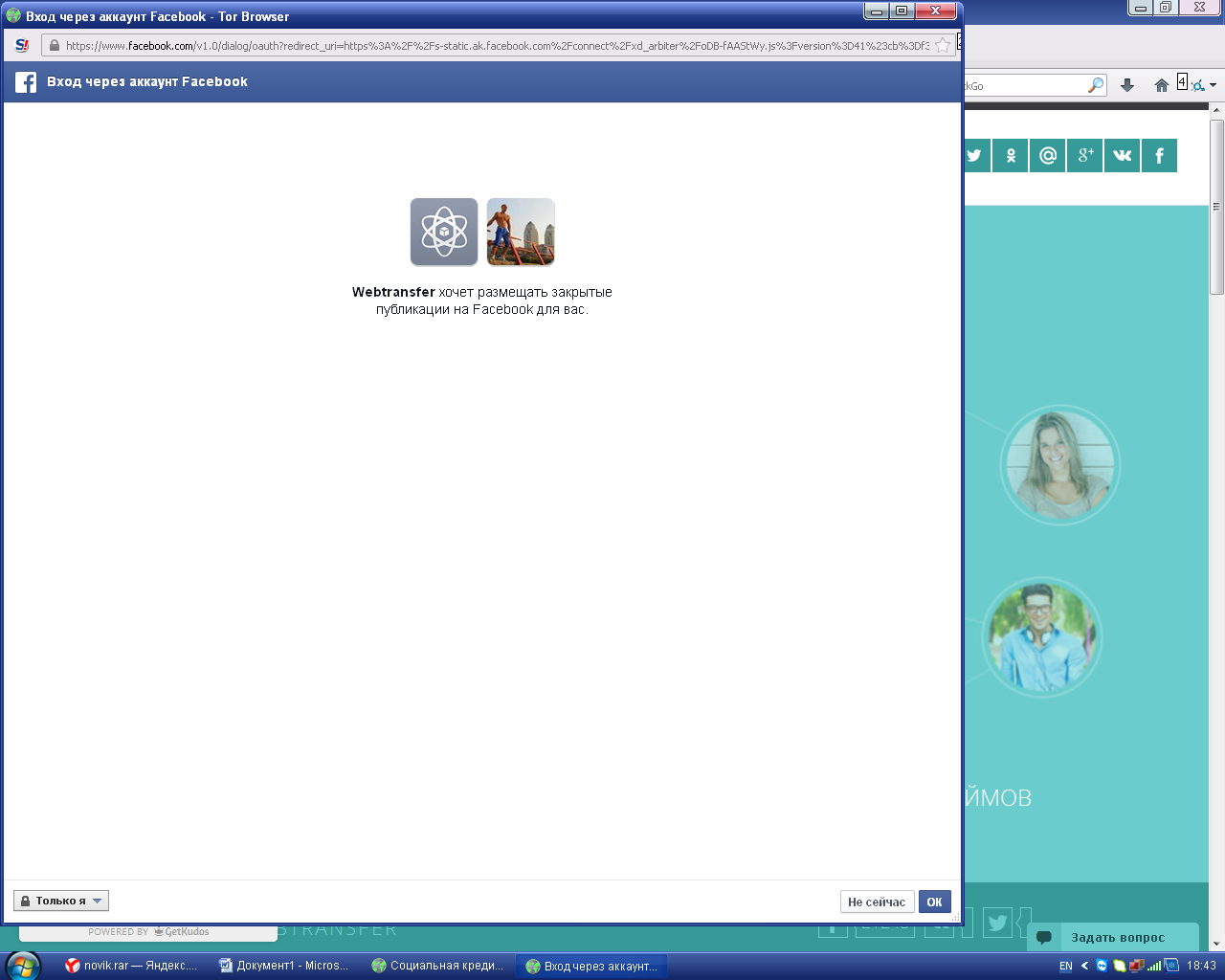
Task: Click the green tray icon beside TeamViewer
Action: click(1119, 966)
